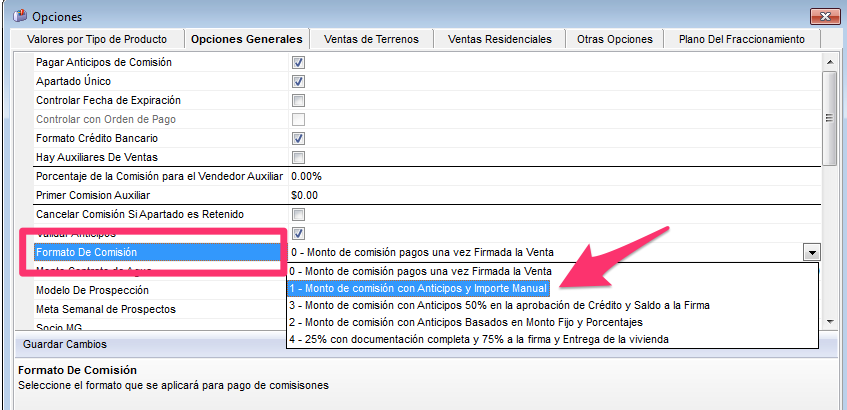The height and width of the screenshot is (410, 847).
Task: Toggle the Apartado Único checkbox
Action: tap(298, 81)
